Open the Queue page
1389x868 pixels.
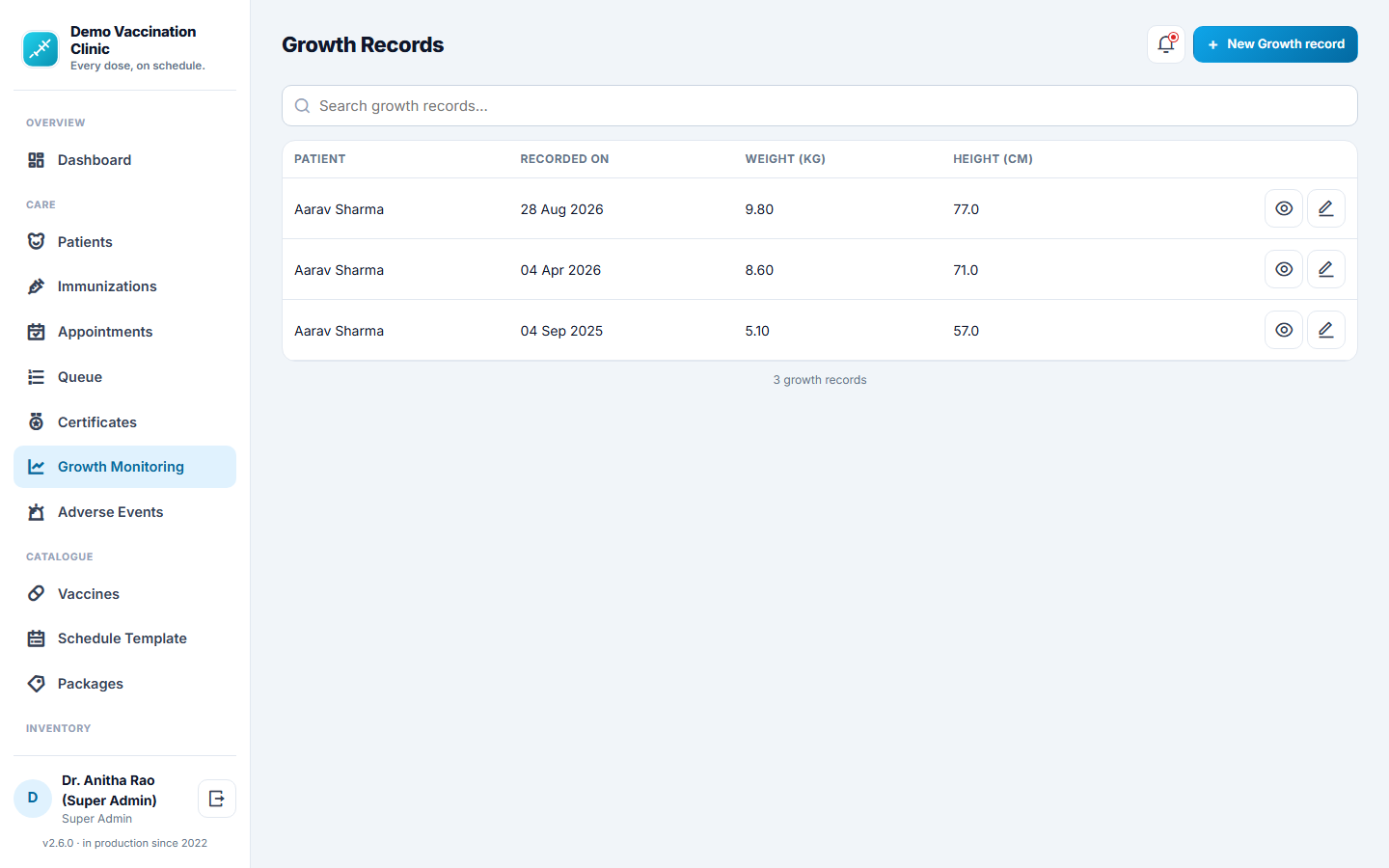pos(124,377)
